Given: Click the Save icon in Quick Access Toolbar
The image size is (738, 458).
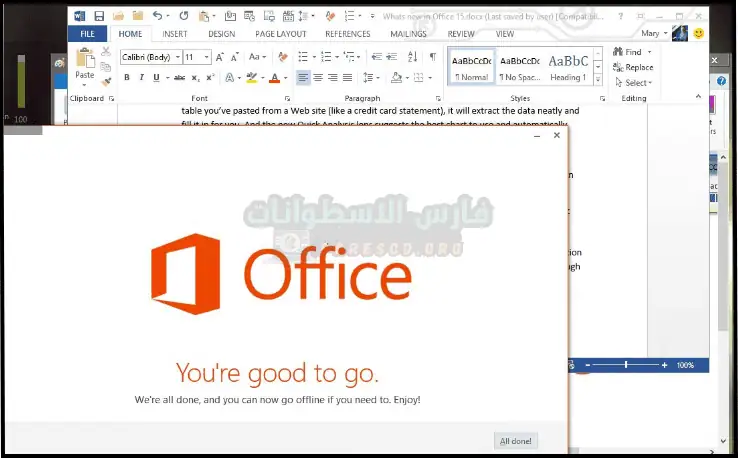Looking at the screenshot, I should (x=100, y=16).
